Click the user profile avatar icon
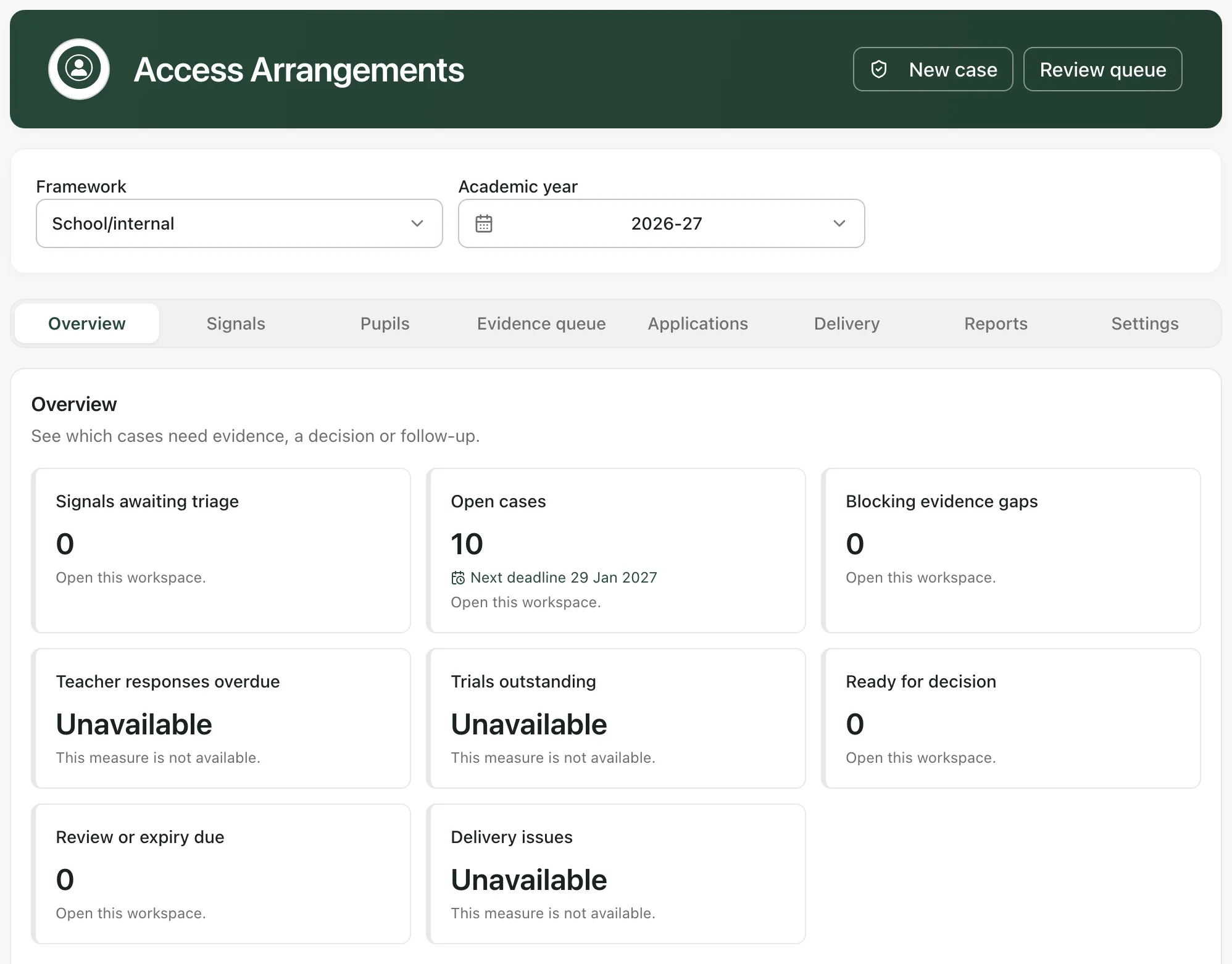The image size is (1232, 964). [79, 69]
